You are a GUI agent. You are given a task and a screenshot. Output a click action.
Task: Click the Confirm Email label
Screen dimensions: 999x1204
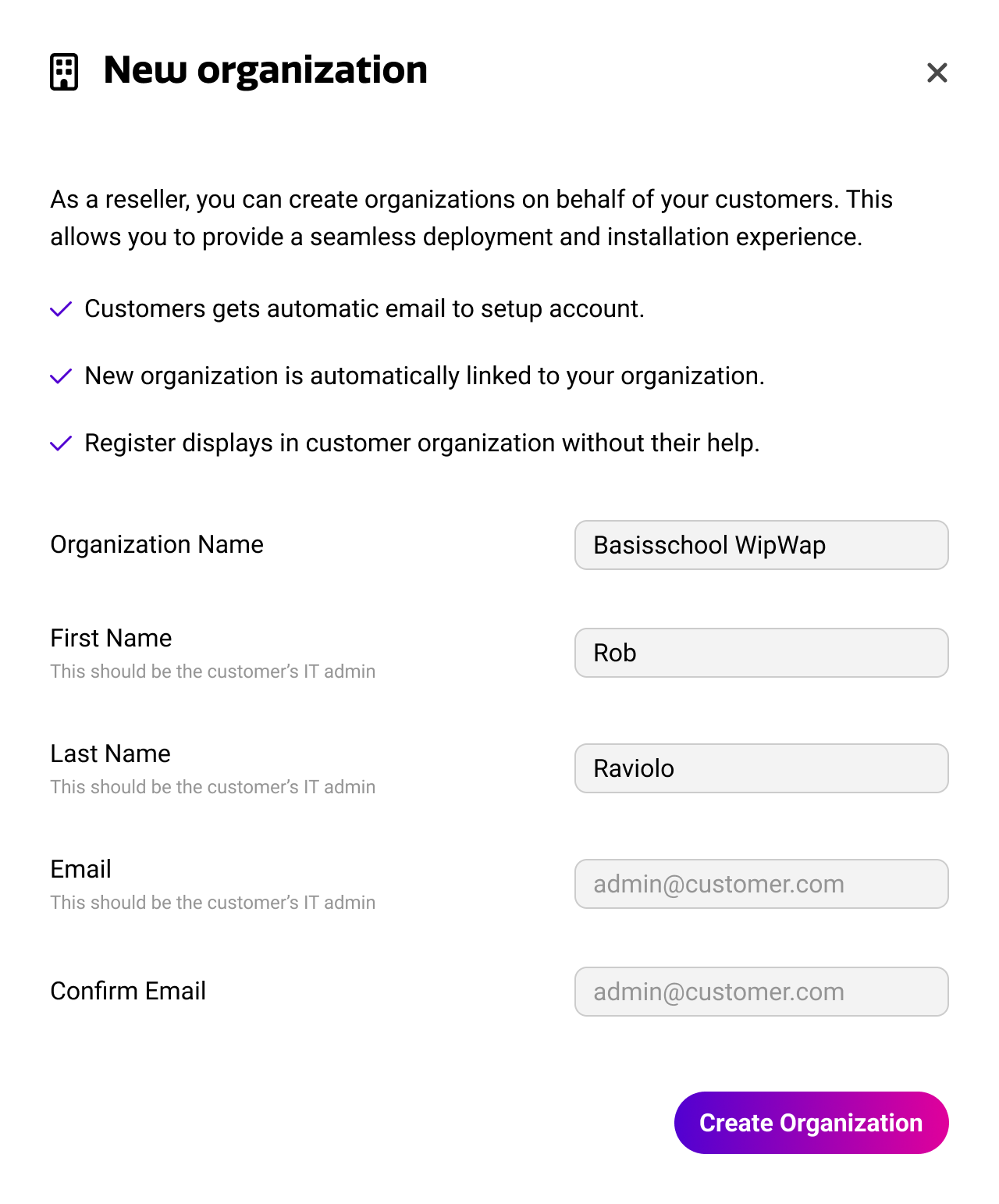[x=128, y=991]
